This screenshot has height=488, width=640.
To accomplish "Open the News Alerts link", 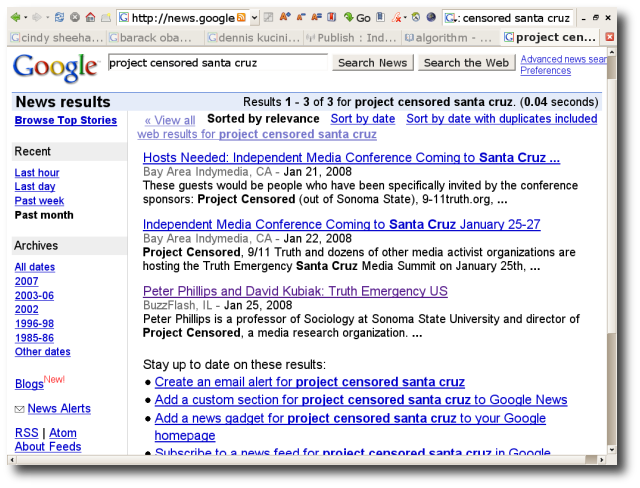I will 59,408.
